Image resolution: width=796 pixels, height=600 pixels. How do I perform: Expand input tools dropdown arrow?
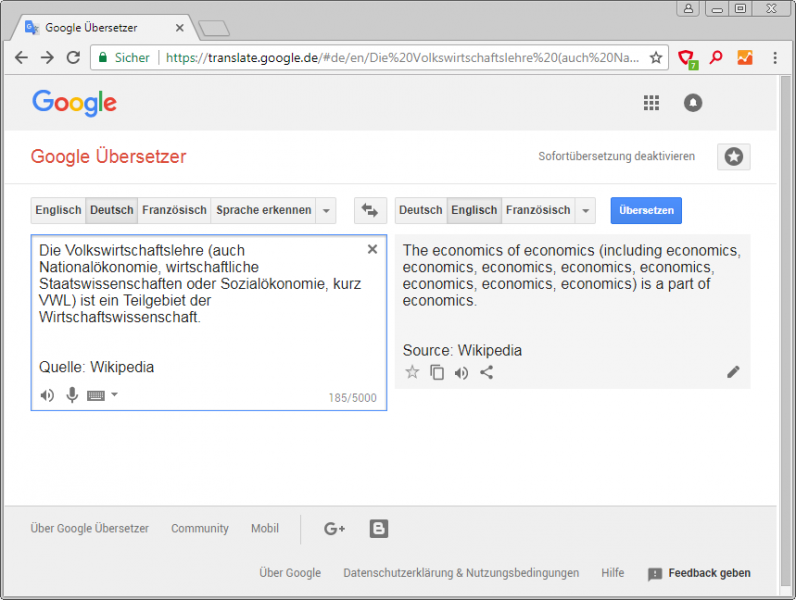[115, 394]
